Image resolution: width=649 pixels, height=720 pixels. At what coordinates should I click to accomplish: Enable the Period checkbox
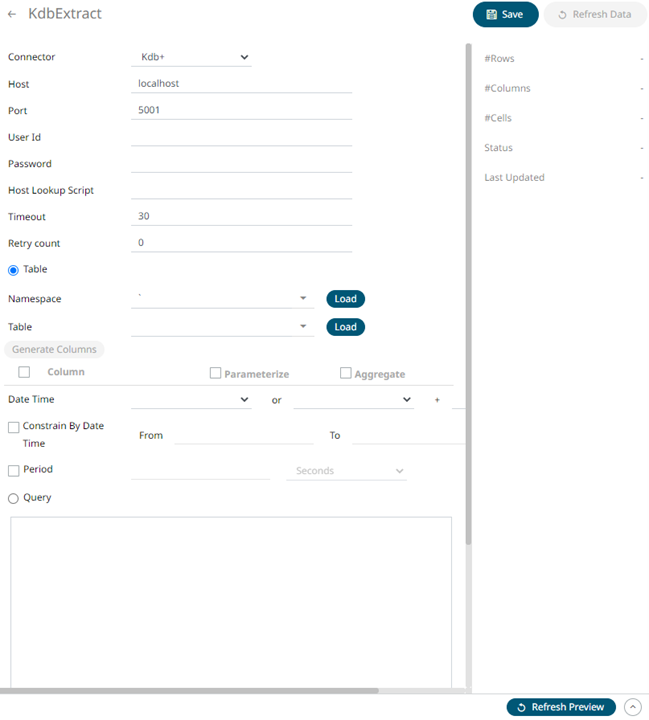(13, 470)
